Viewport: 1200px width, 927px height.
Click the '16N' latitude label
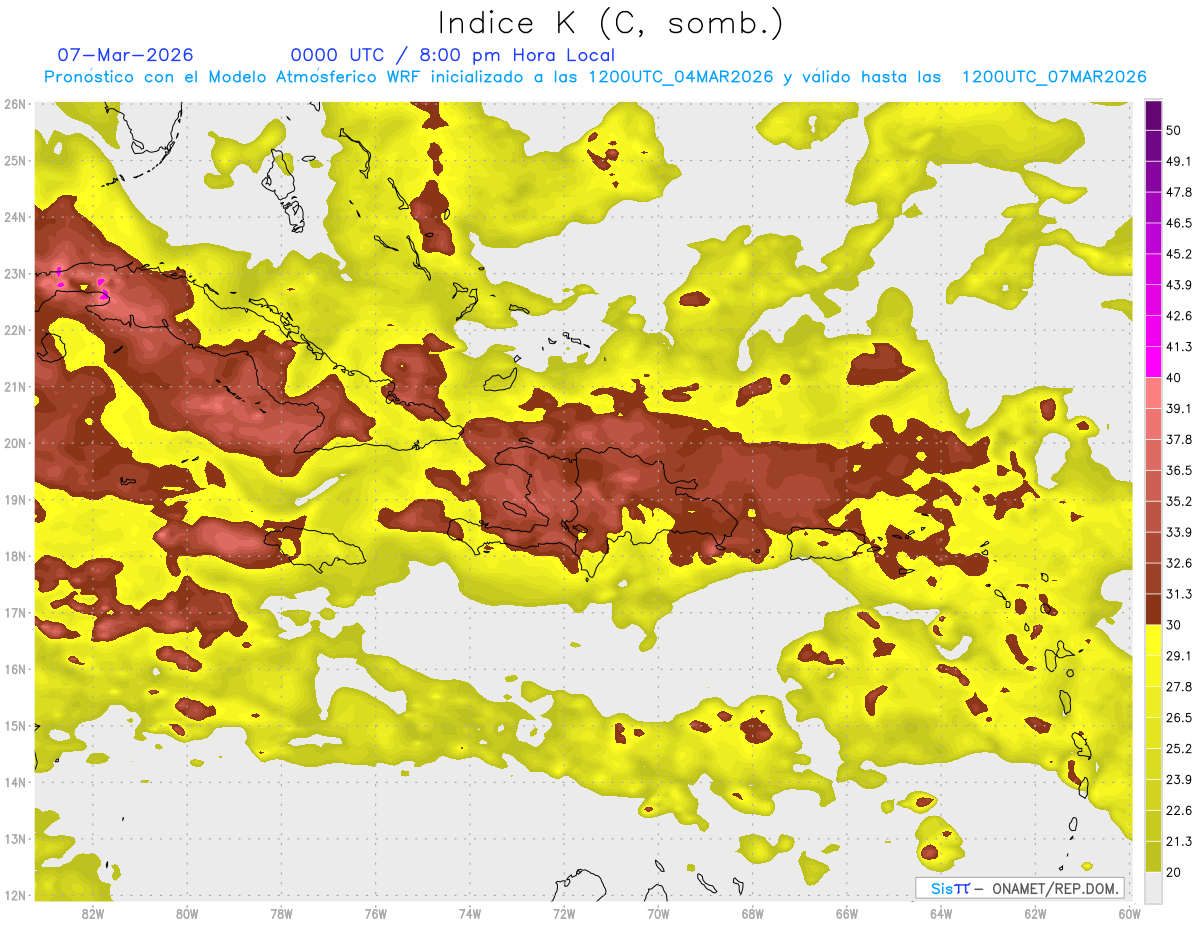pyautogui.click(x=15, y=669)
